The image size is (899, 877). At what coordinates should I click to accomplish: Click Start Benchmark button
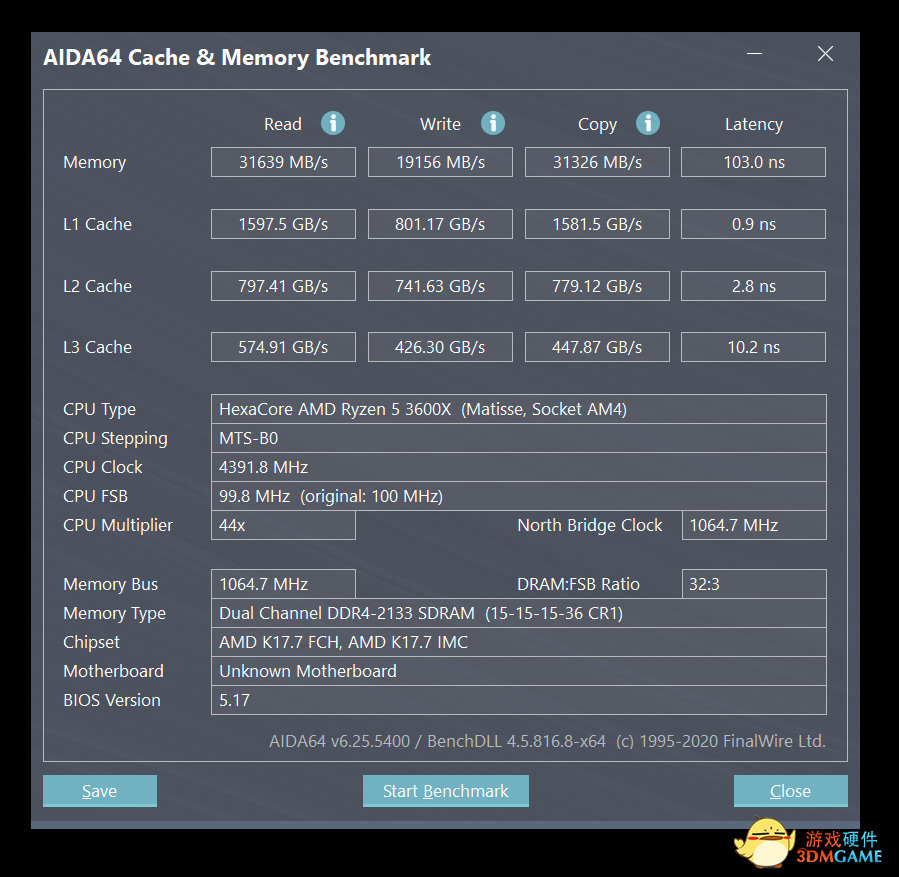coord(445,790)
